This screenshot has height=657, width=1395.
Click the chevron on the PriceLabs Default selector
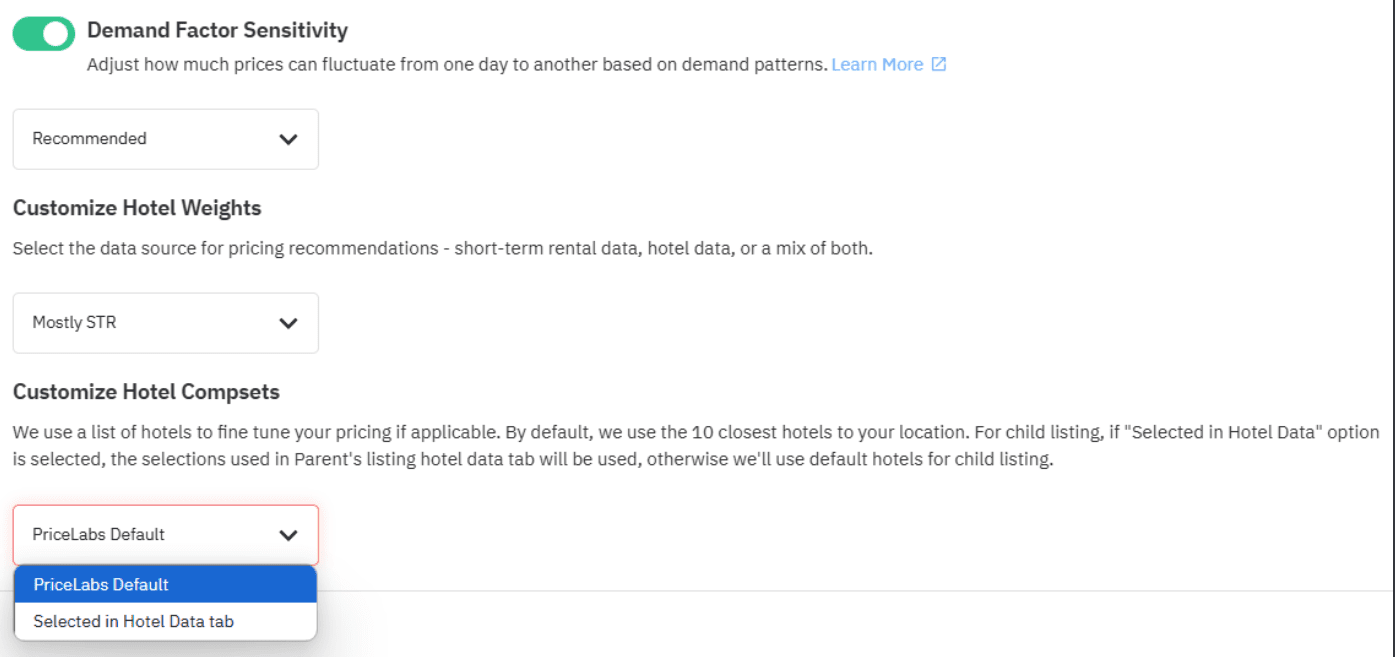click(x=289, y=535)
